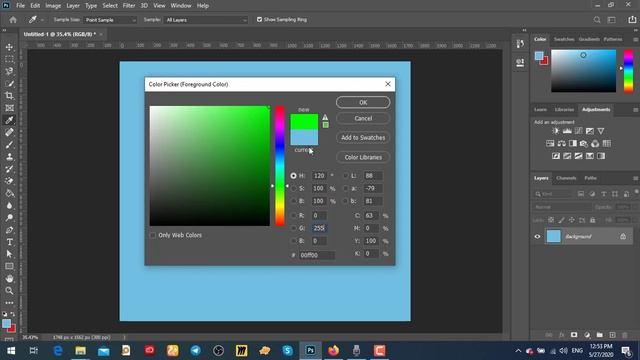The image size is (640, 360).
Task: Click the current color blue swatch
Action: click(x=304, y=137)
